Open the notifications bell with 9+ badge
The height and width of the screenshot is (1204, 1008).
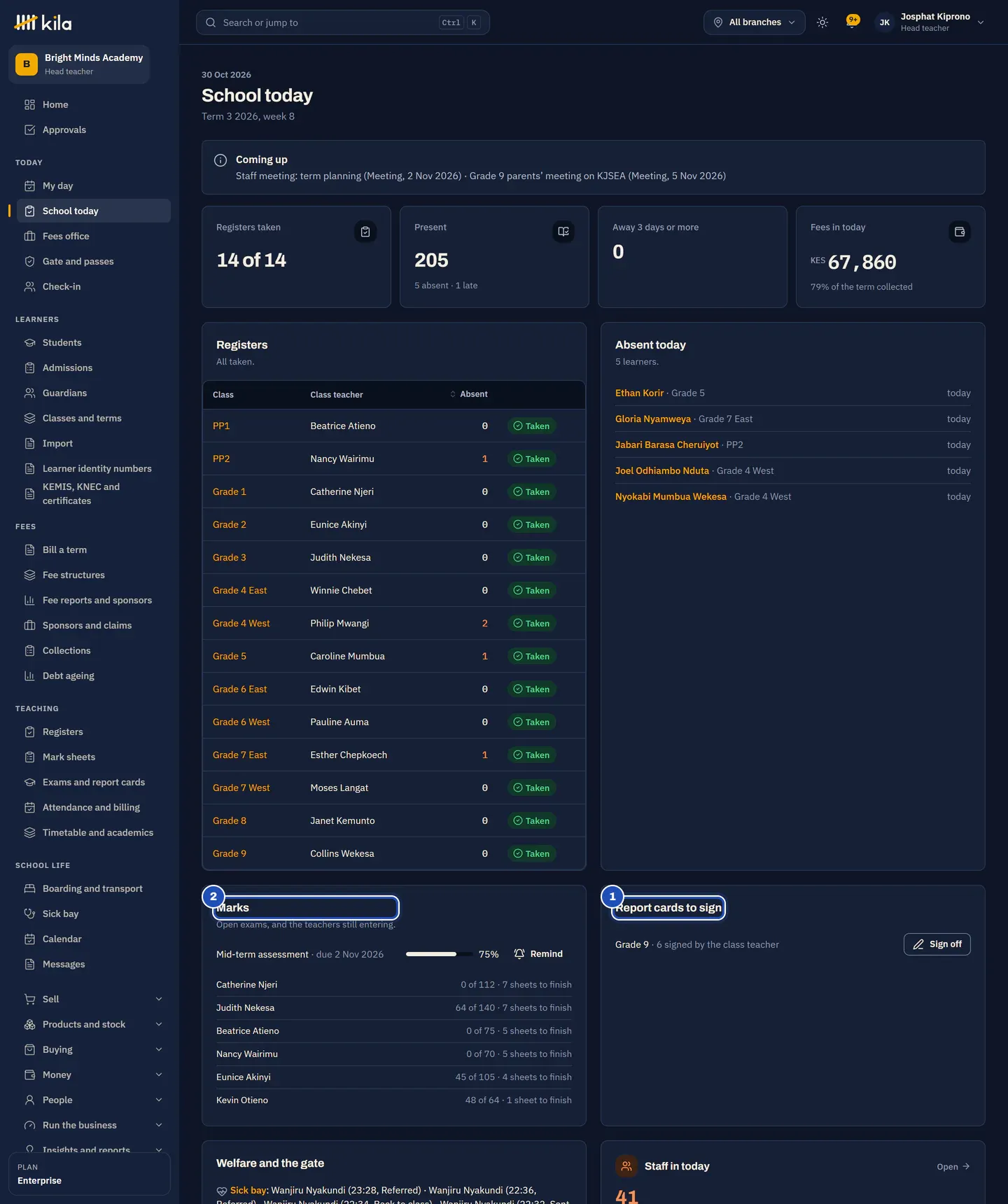tap(852, 22)
